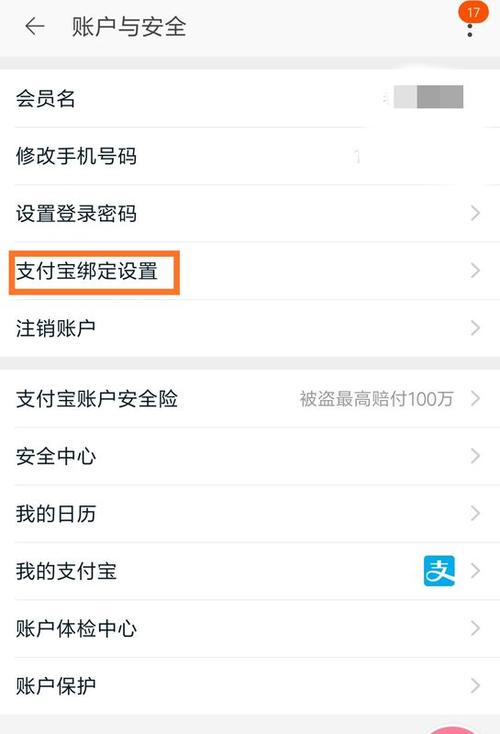Expand chevron beside 安全中心
Image resolution: width=500 pixels, height=734 pixels.
(x=475, y=456)
